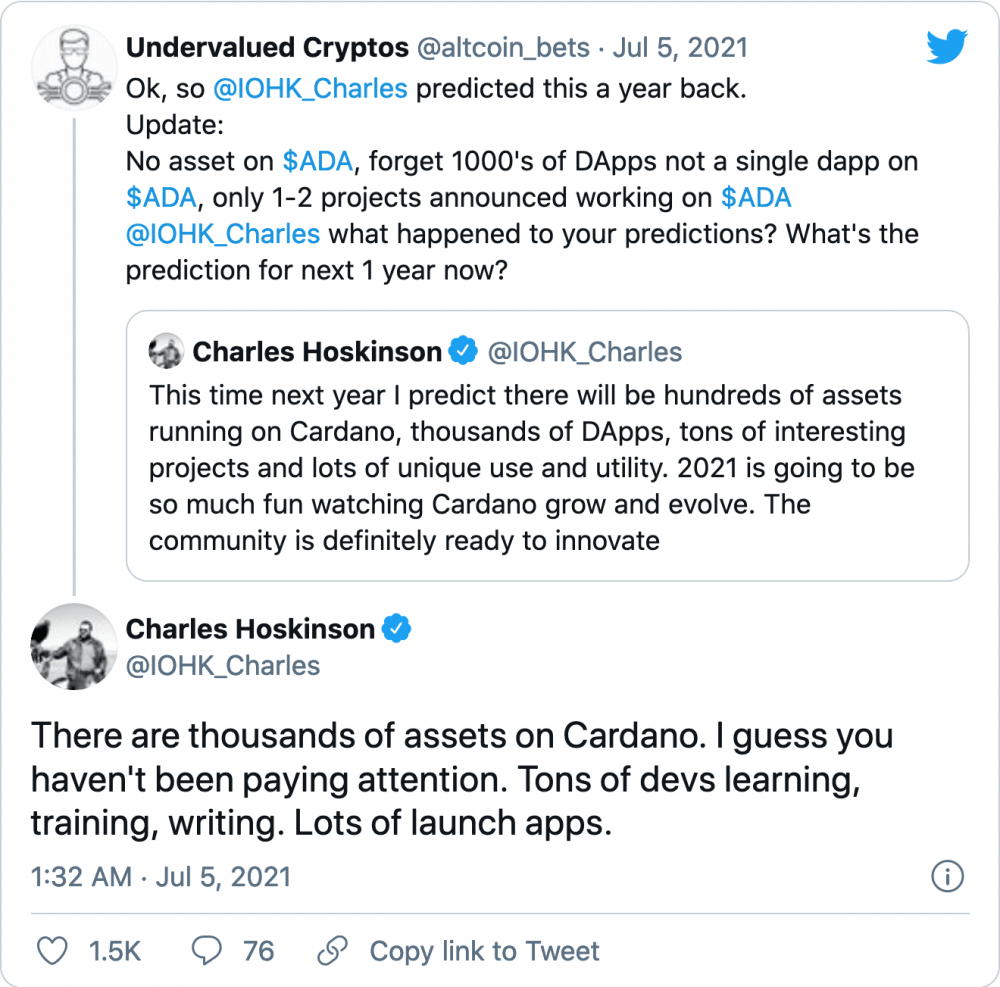Like the tweet with heart icon
The width and height of the screenshot is (1000, 987).
tap(52, 951)
